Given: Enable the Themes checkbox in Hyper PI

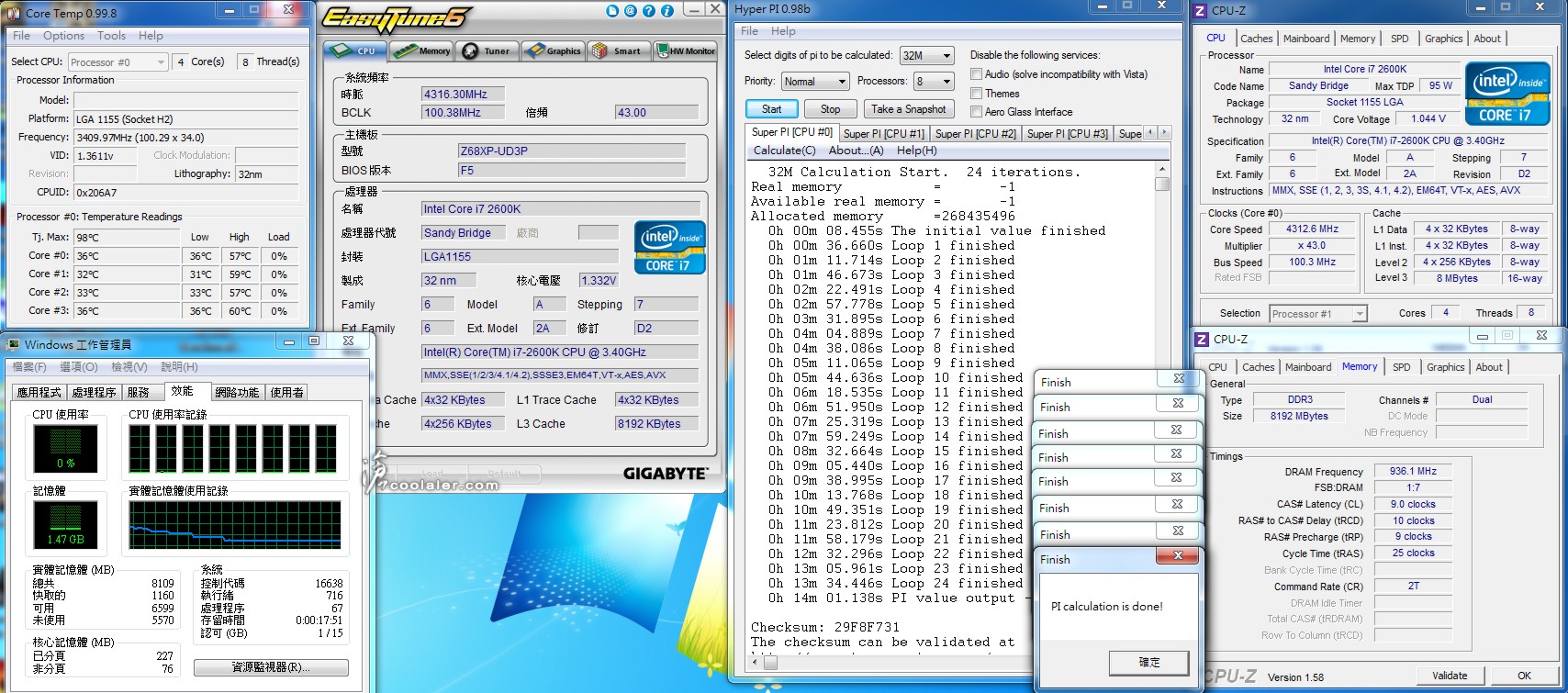Looking at the screenshot, I should tap(977, 94).
